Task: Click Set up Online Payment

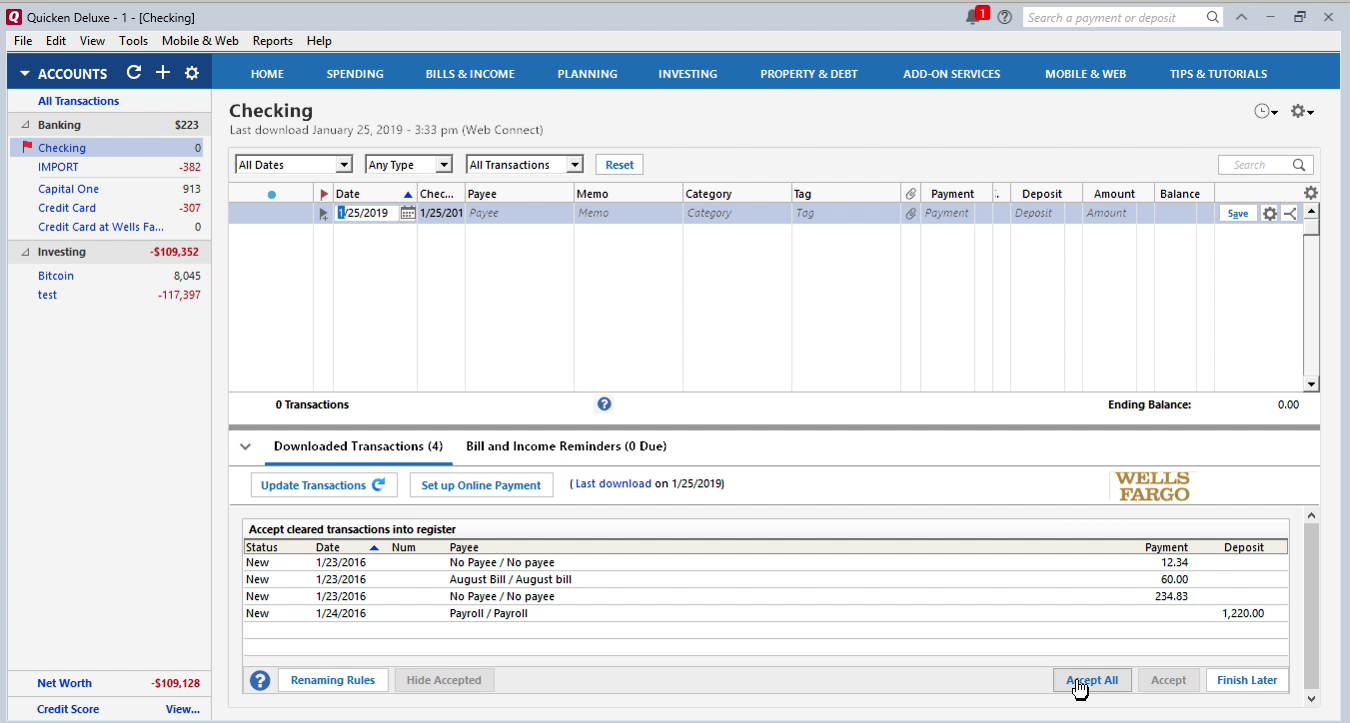Action: (x=481, y=485)
